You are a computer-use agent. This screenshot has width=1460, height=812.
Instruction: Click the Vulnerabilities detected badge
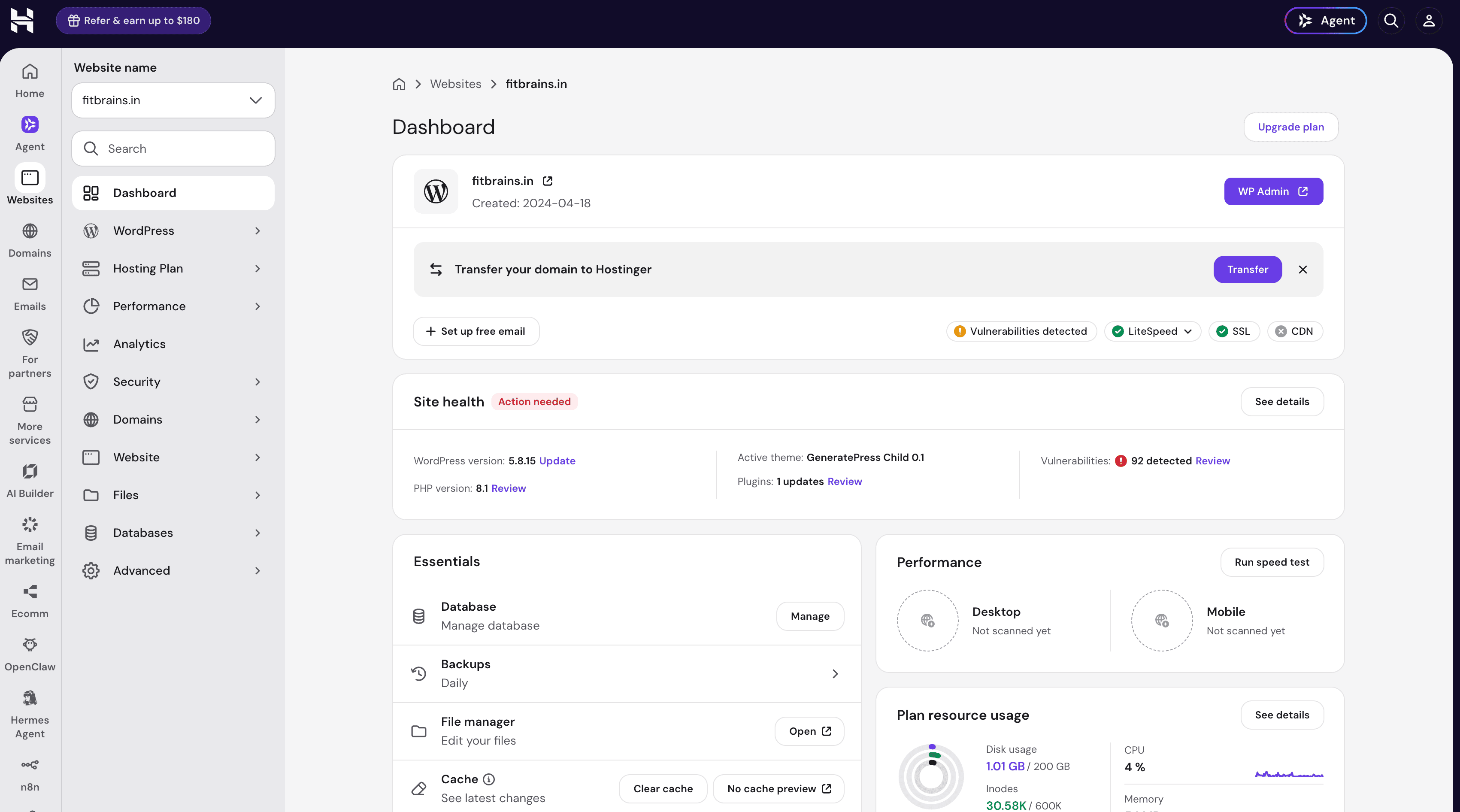pyautogui.click(x=1021, y=331)
